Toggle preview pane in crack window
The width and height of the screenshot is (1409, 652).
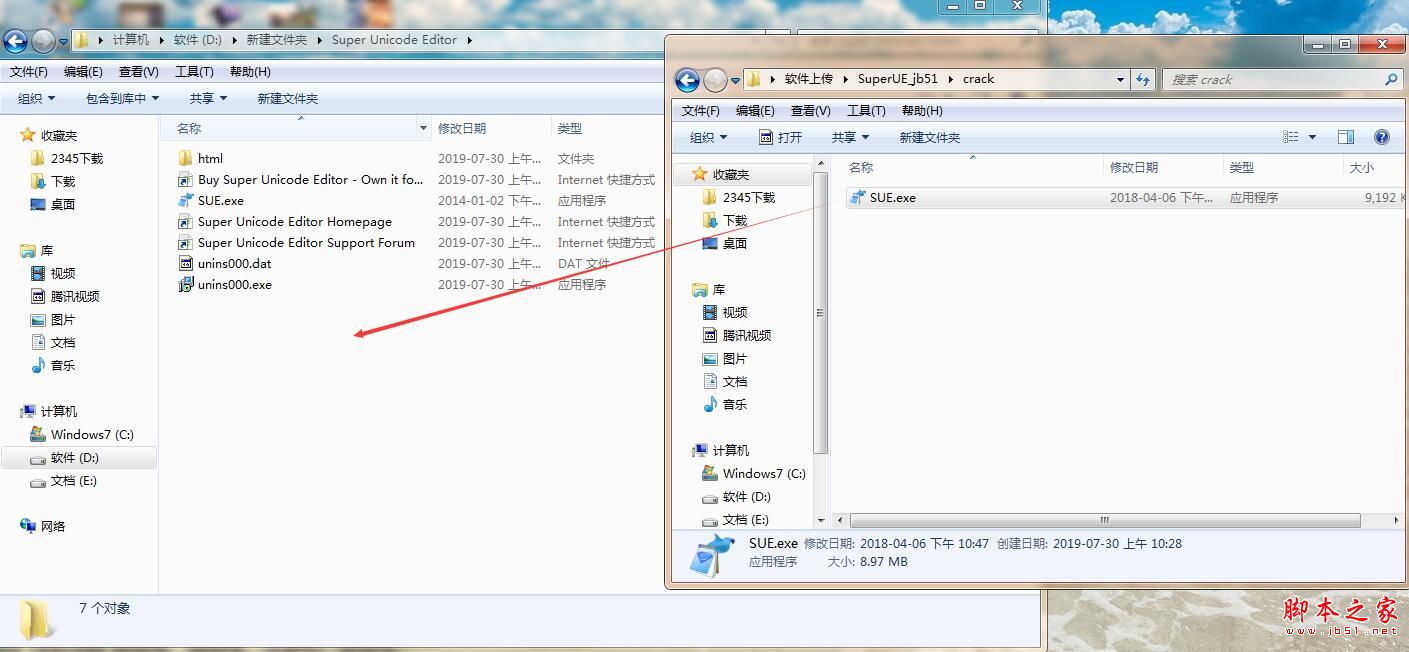tap(1346, 137)
